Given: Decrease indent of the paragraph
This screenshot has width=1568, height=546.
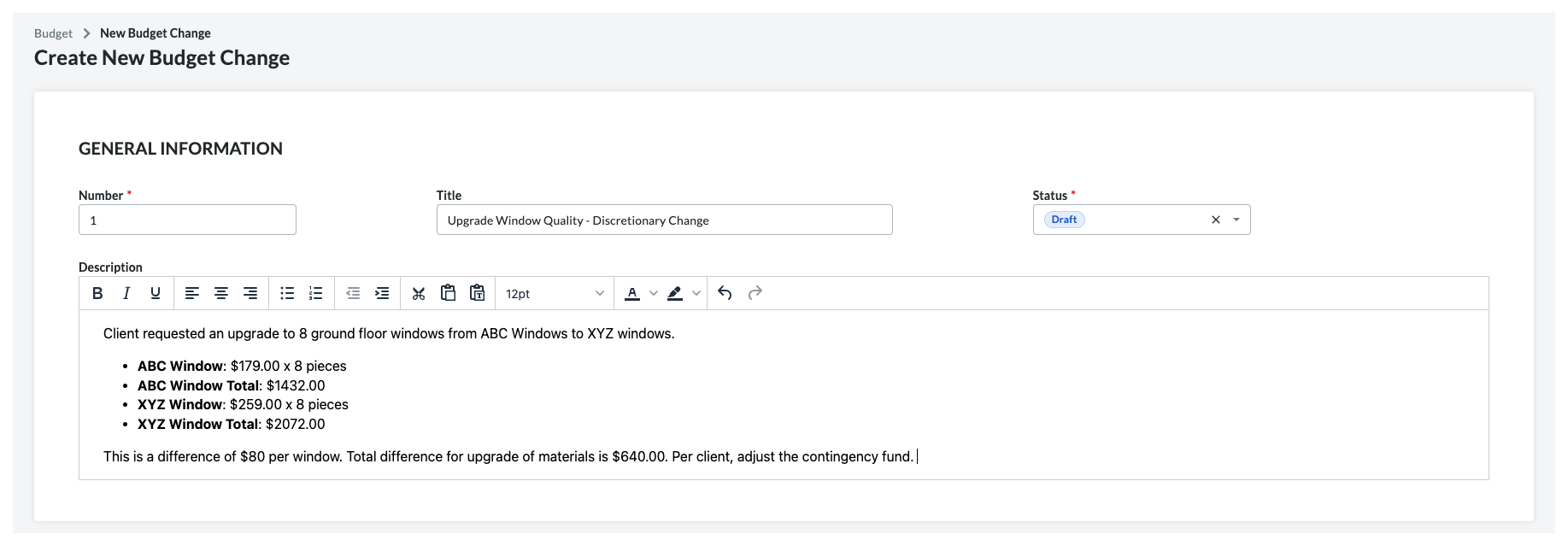Looking at the screenshot, I should click(x=353, y=293).
